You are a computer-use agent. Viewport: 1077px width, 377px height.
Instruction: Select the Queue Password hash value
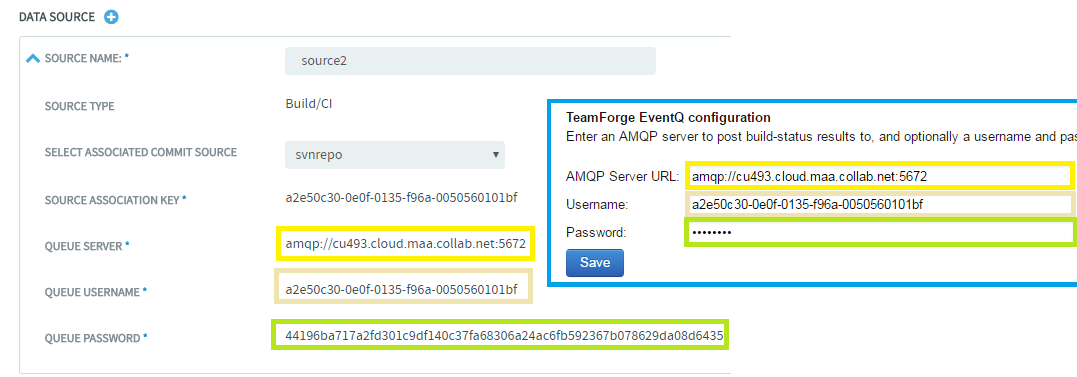click(x=504, y=336)
